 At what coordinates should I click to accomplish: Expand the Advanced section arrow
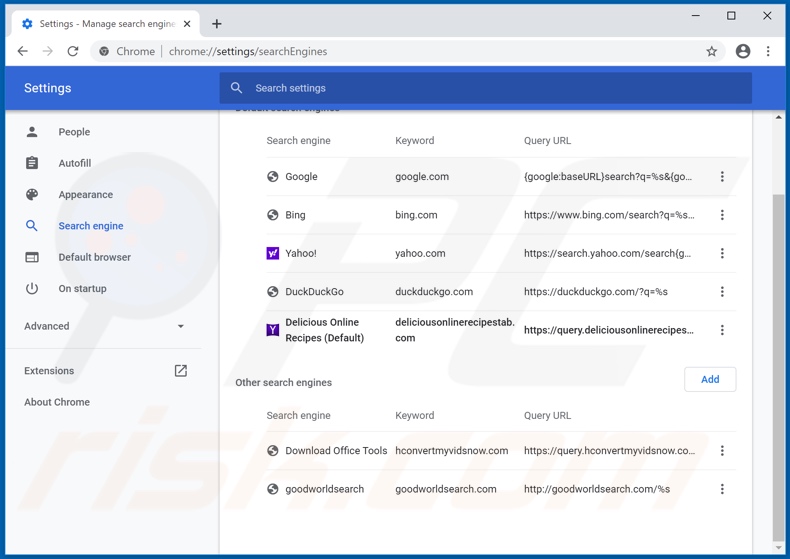click(181, 326)
